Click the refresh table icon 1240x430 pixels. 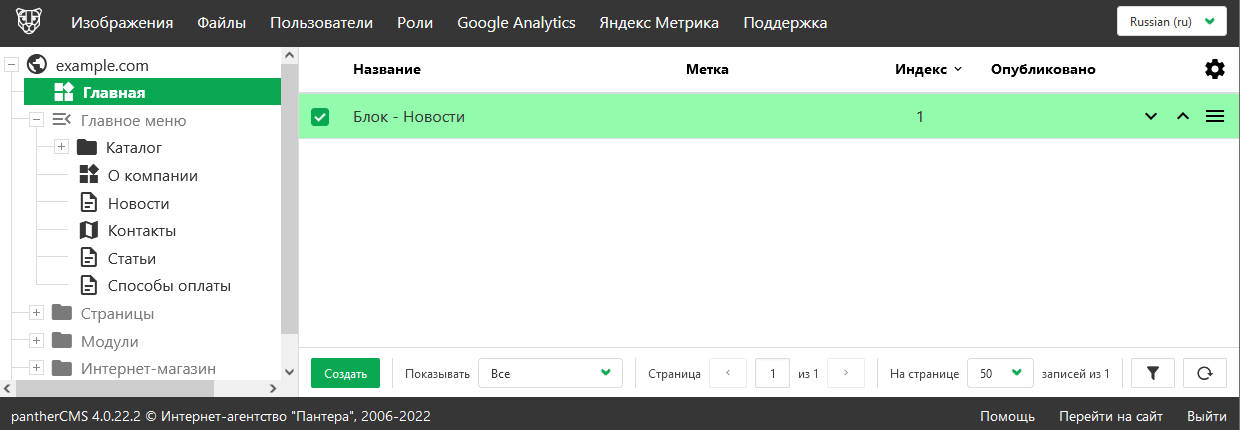1204,373
